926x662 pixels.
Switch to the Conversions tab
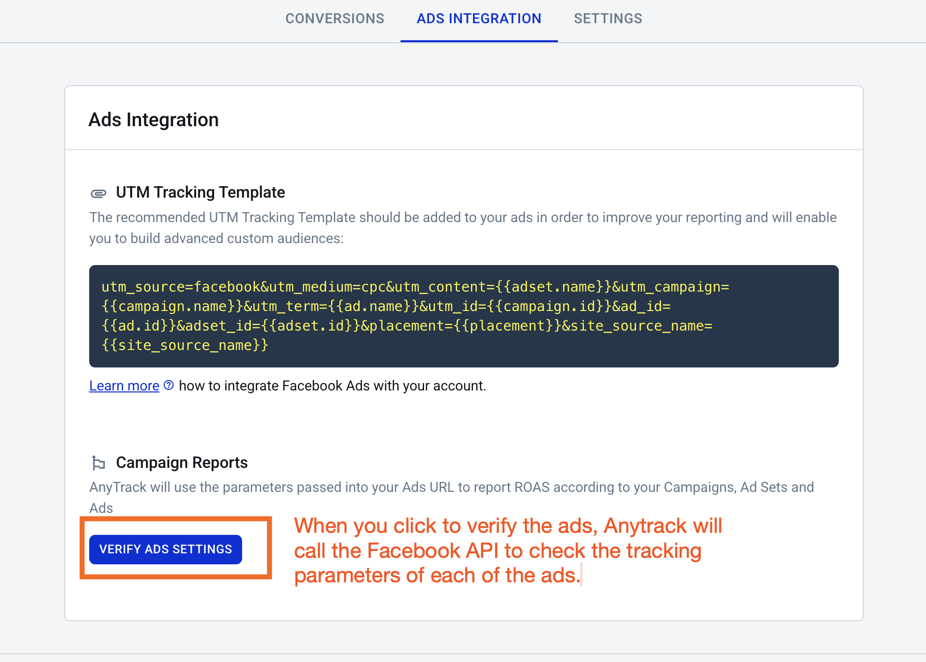click(x=334, y=18)
